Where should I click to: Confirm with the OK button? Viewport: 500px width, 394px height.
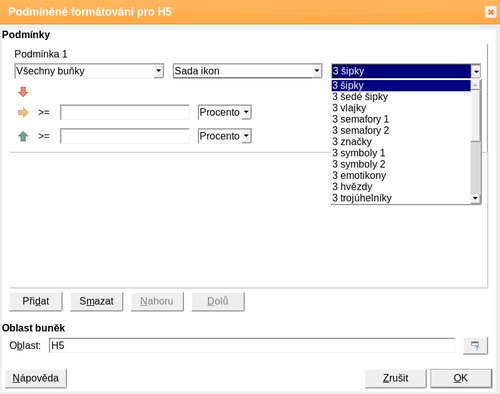coord(461,378)
